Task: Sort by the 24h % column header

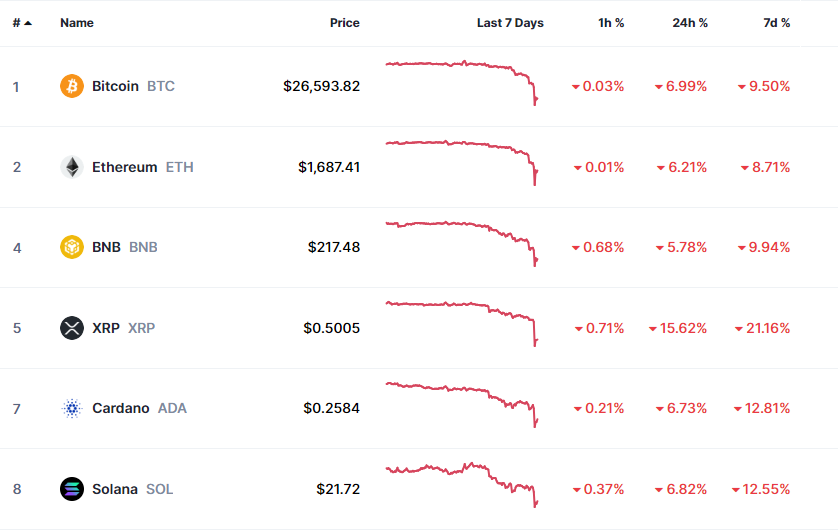Action: (x=690, y=22)
